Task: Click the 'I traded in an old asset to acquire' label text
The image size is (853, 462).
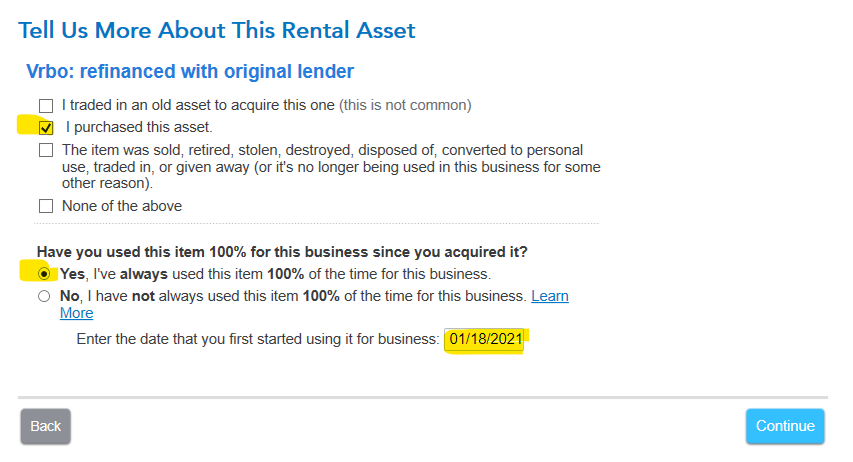Action: click(198, 105)
